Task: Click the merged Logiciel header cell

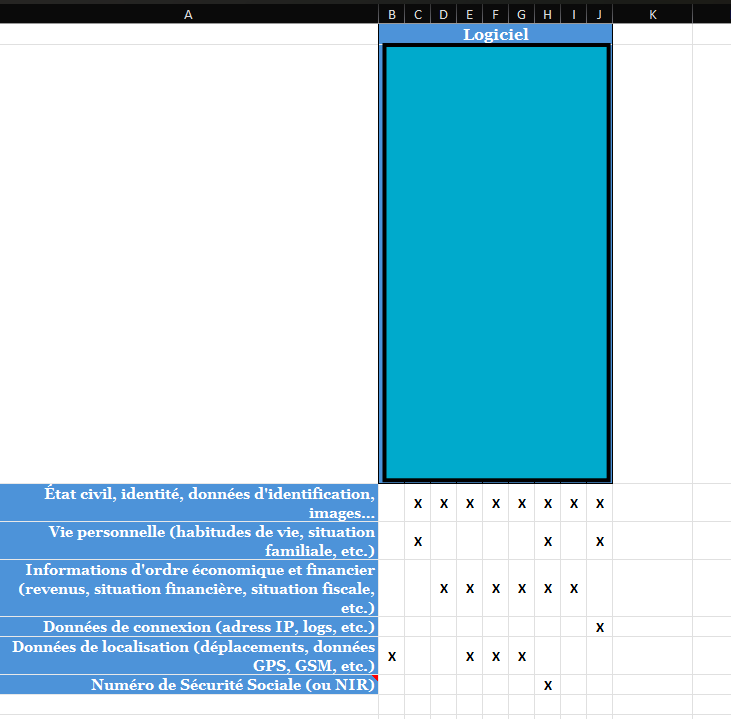Action: tap(495, 34)
